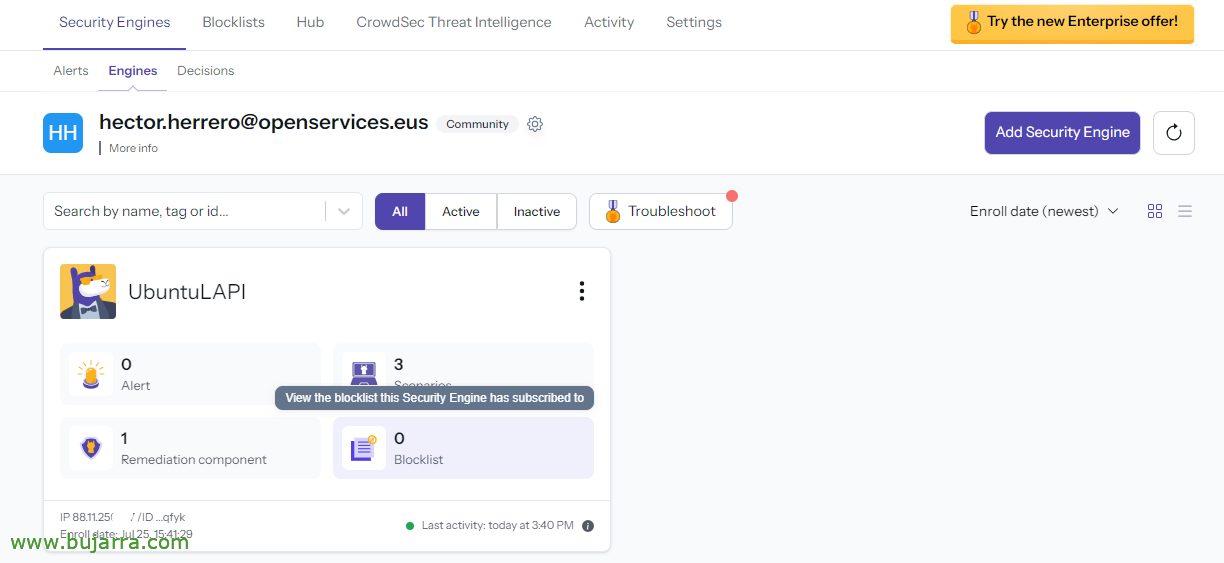Expand the search field dropdown arrow
1224x563 pixels.
tap(344, 211)
